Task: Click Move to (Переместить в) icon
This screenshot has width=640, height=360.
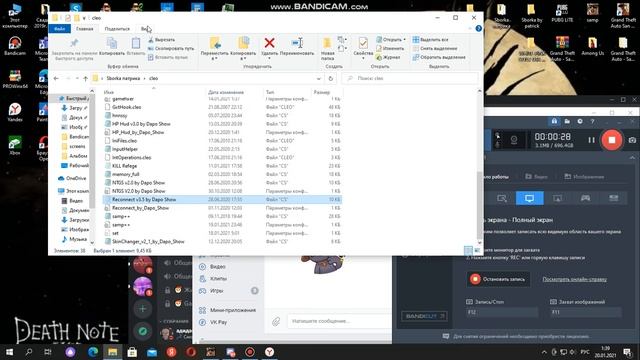Action: (215, 43)
